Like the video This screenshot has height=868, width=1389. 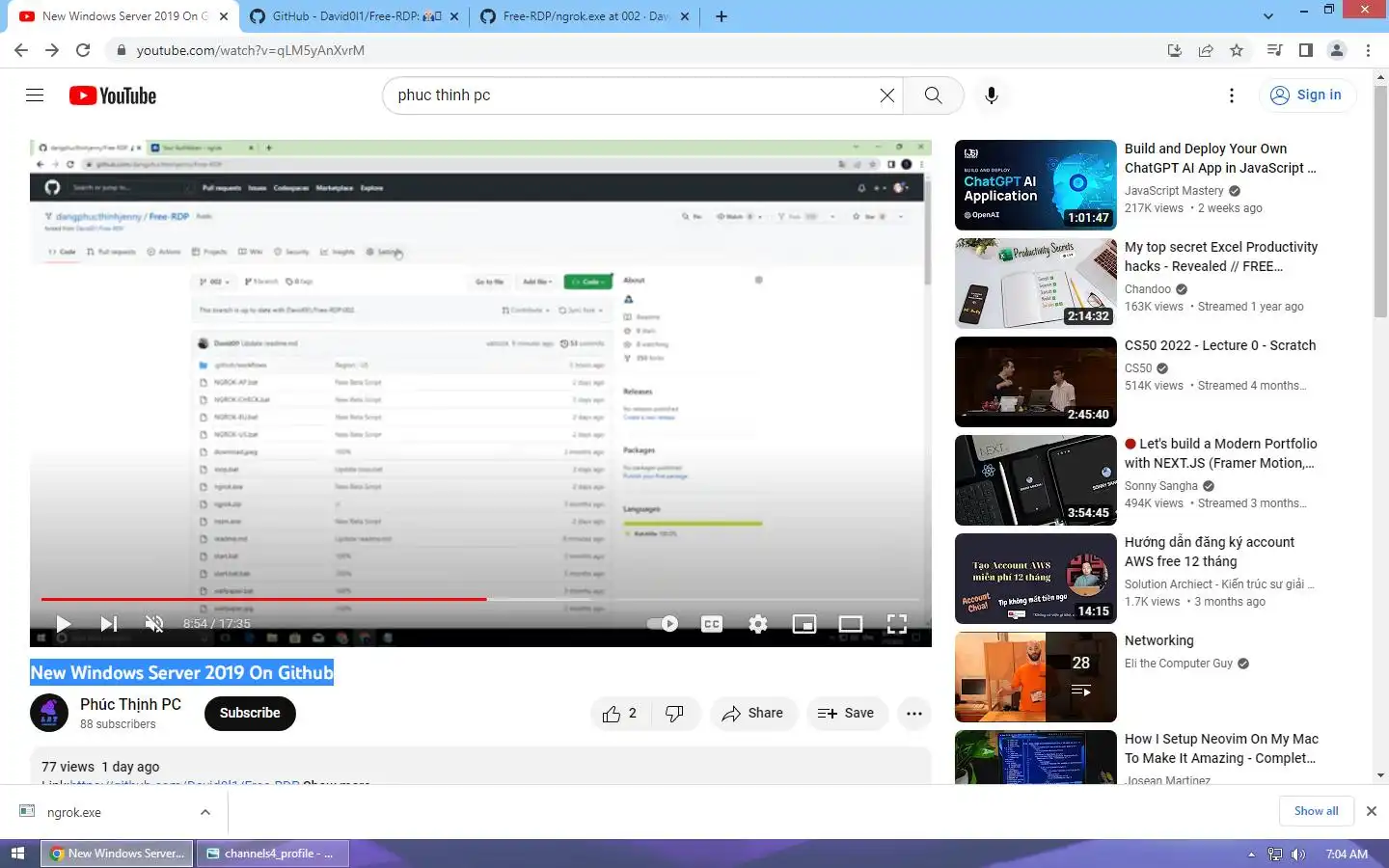point(620,714)
